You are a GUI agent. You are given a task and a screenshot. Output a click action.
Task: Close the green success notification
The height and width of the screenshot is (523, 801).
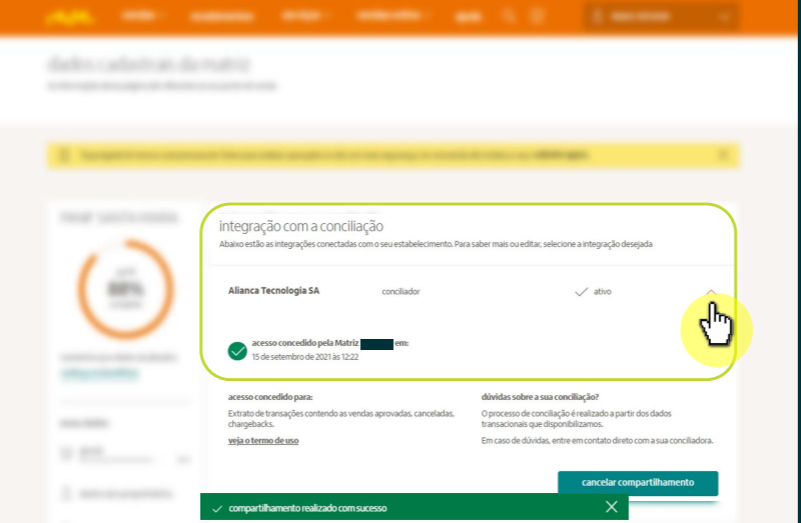point(611,507)
